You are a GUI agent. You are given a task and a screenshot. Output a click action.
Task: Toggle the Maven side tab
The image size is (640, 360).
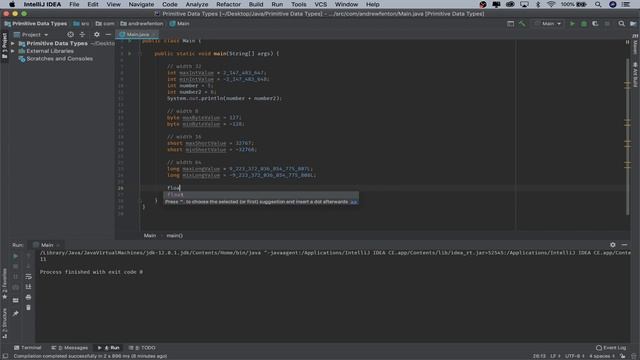(636, 45)
